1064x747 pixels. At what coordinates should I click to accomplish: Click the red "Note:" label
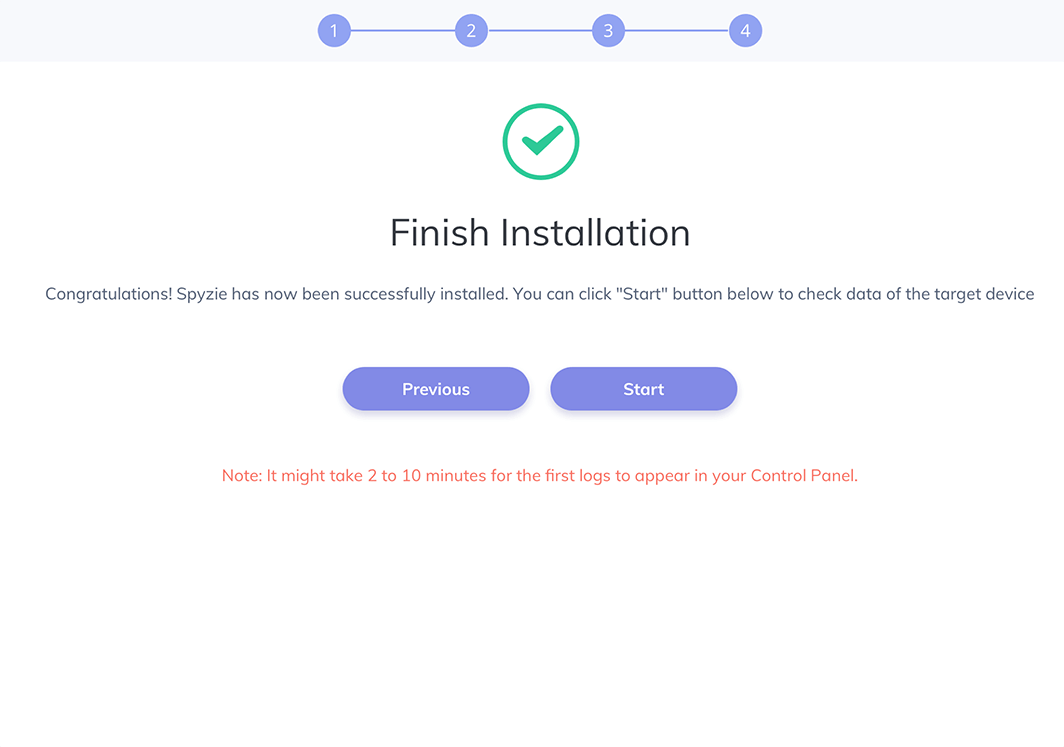coord(242,476)
